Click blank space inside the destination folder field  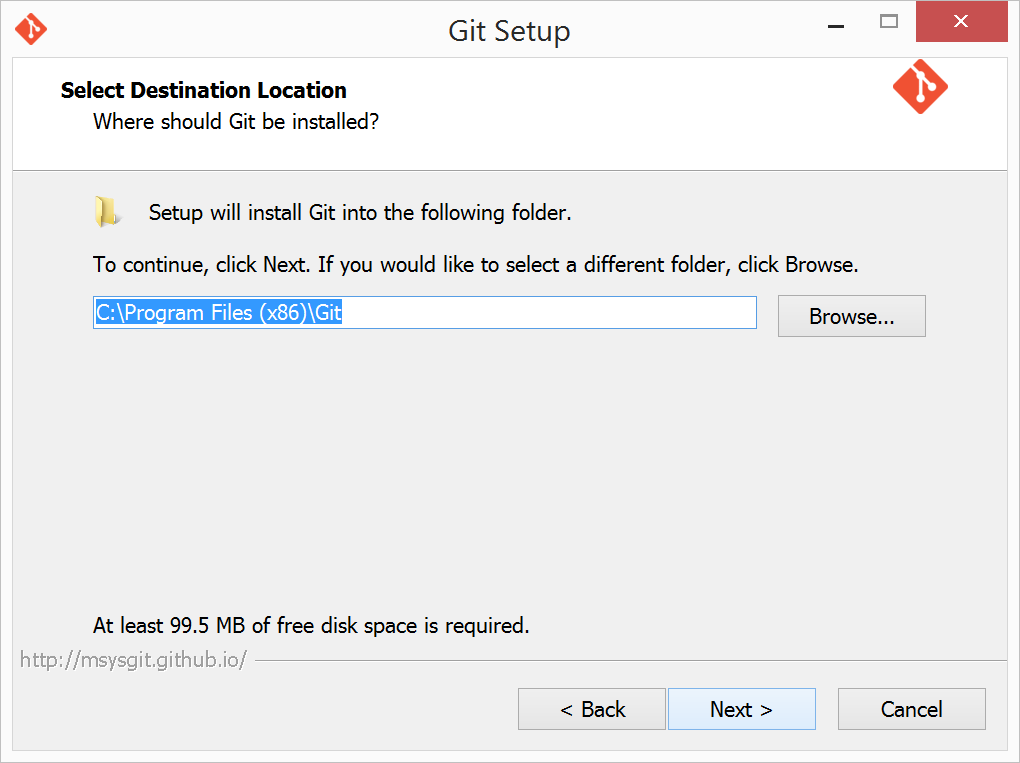tap(548, 313)
